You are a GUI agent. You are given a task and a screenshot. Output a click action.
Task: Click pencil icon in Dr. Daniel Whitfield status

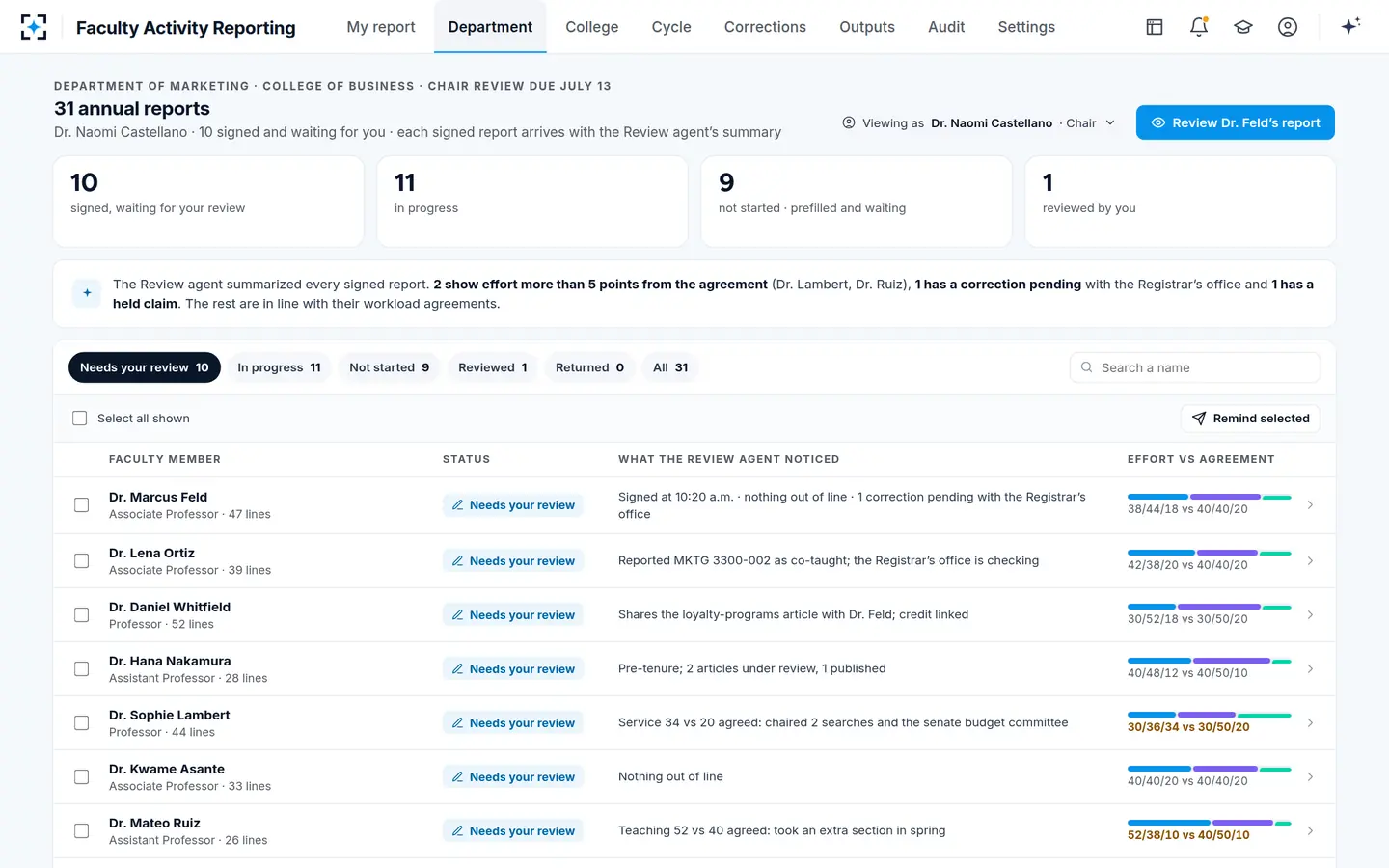coord(458,615)
